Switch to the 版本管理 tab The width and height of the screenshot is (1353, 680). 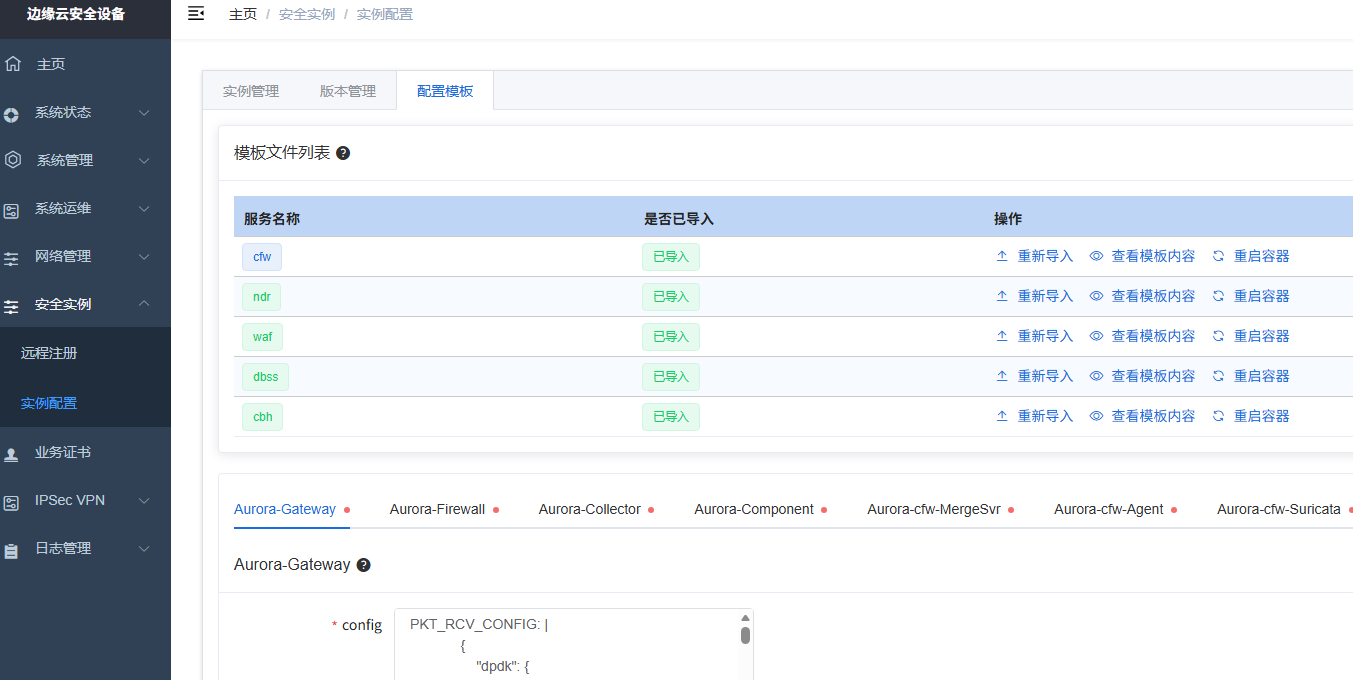pos(348,91)
